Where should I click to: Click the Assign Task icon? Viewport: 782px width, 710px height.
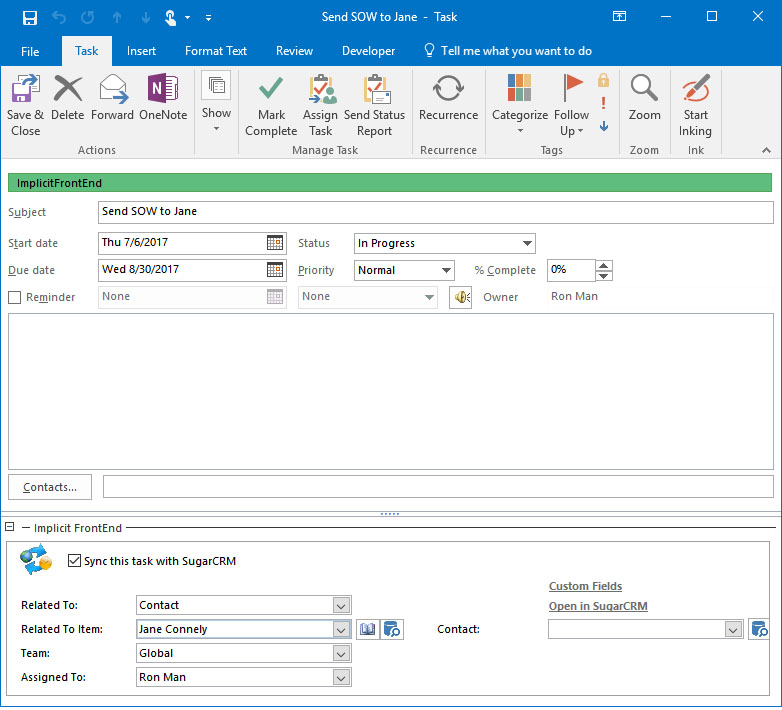point(320,106)
